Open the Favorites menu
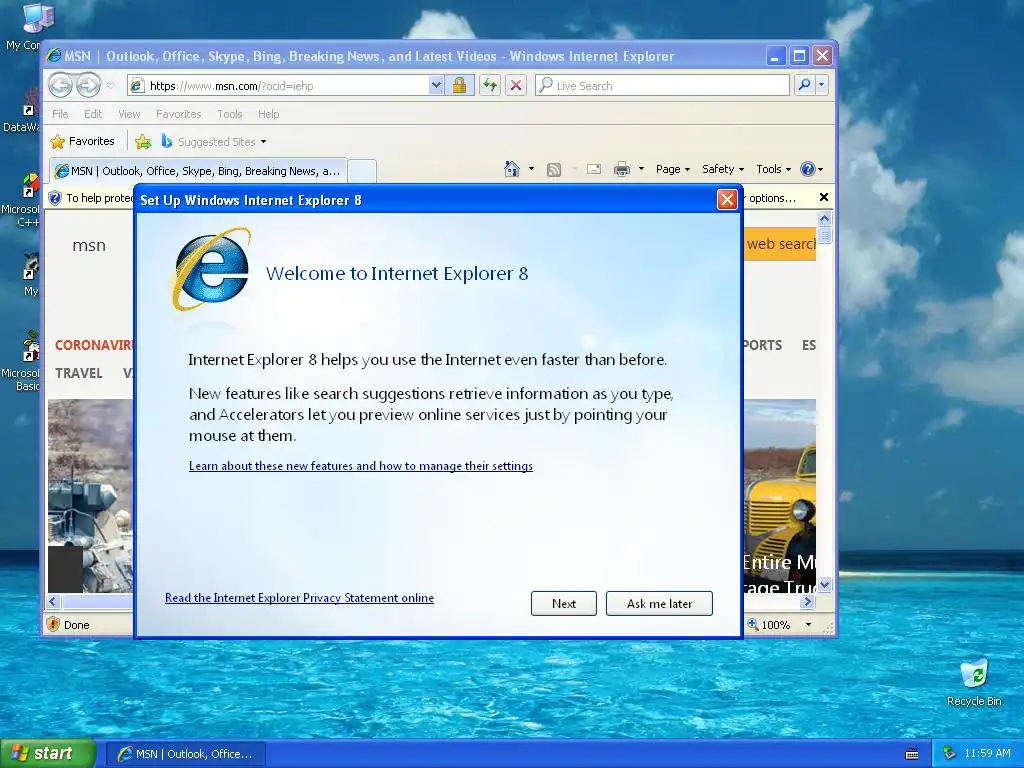This screenshot has width=1024, height=768. [x=178, y=114]
